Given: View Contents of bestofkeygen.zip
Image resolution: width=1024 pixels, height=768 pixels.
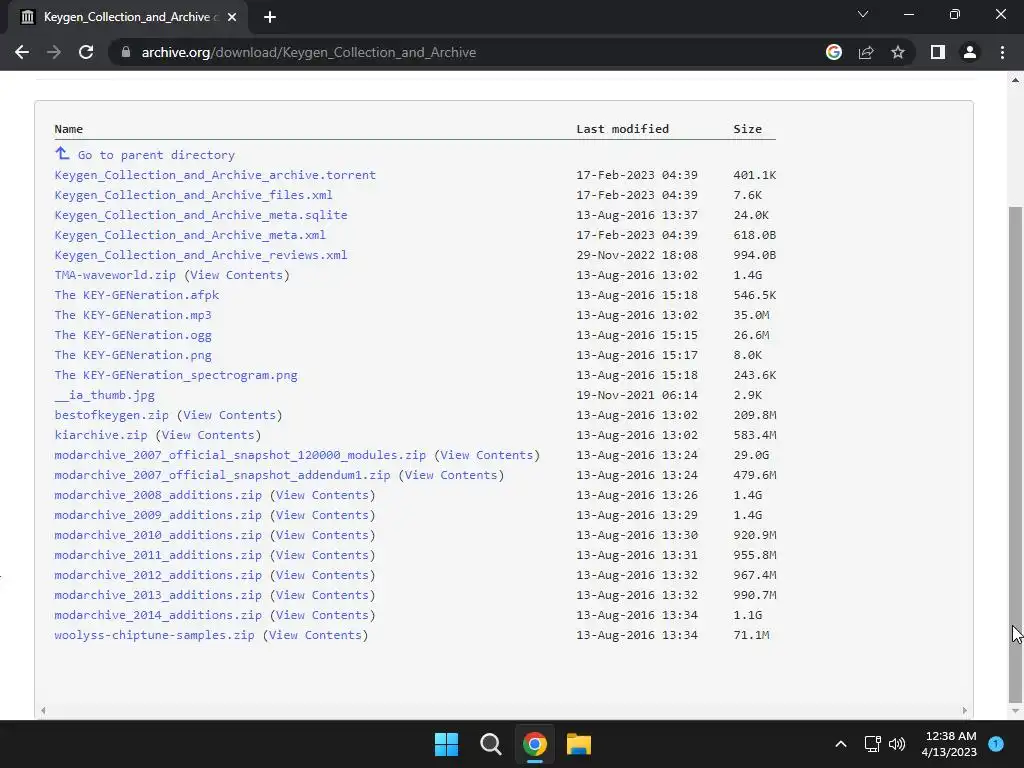Looking at the screenshot, I should (x=229, y=415).
